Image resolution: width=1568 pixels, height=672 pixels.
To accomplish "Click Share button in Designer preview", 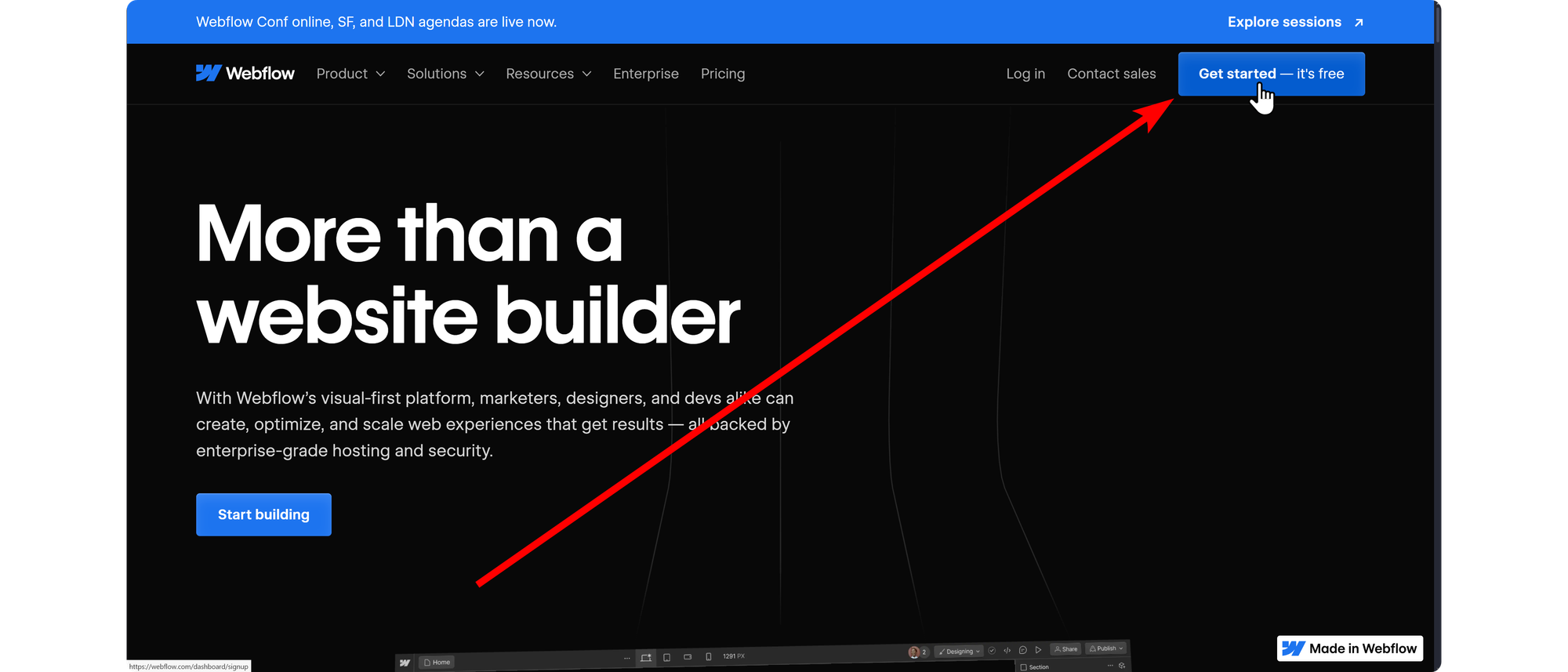I will (1065, 649).
